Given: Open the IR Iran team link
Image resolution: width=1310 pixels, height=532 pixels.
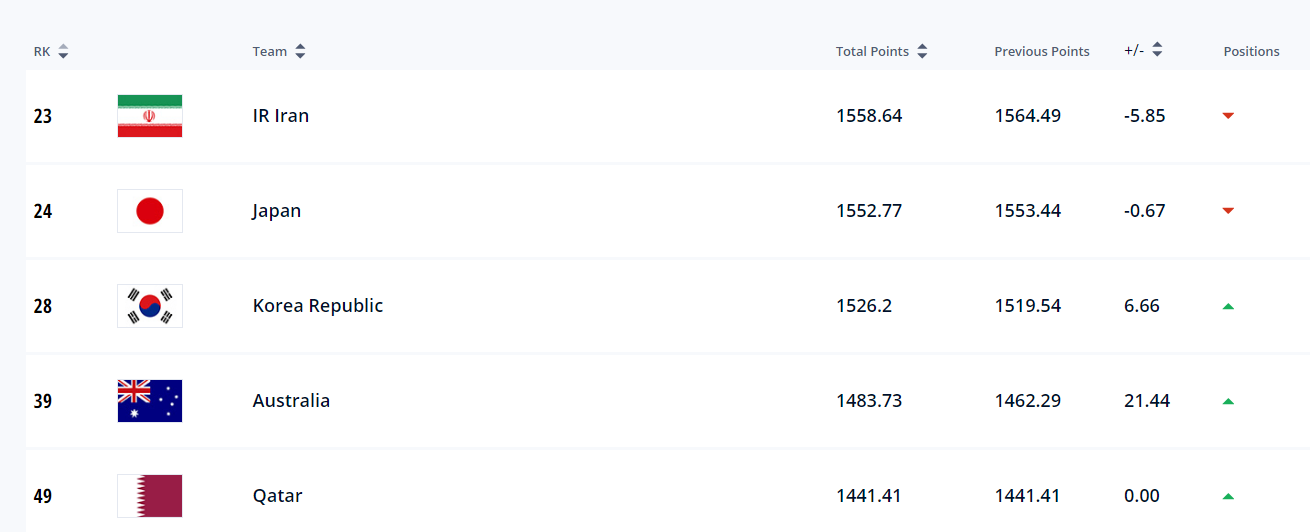Looking at the screenshot, I should [281, 116].
